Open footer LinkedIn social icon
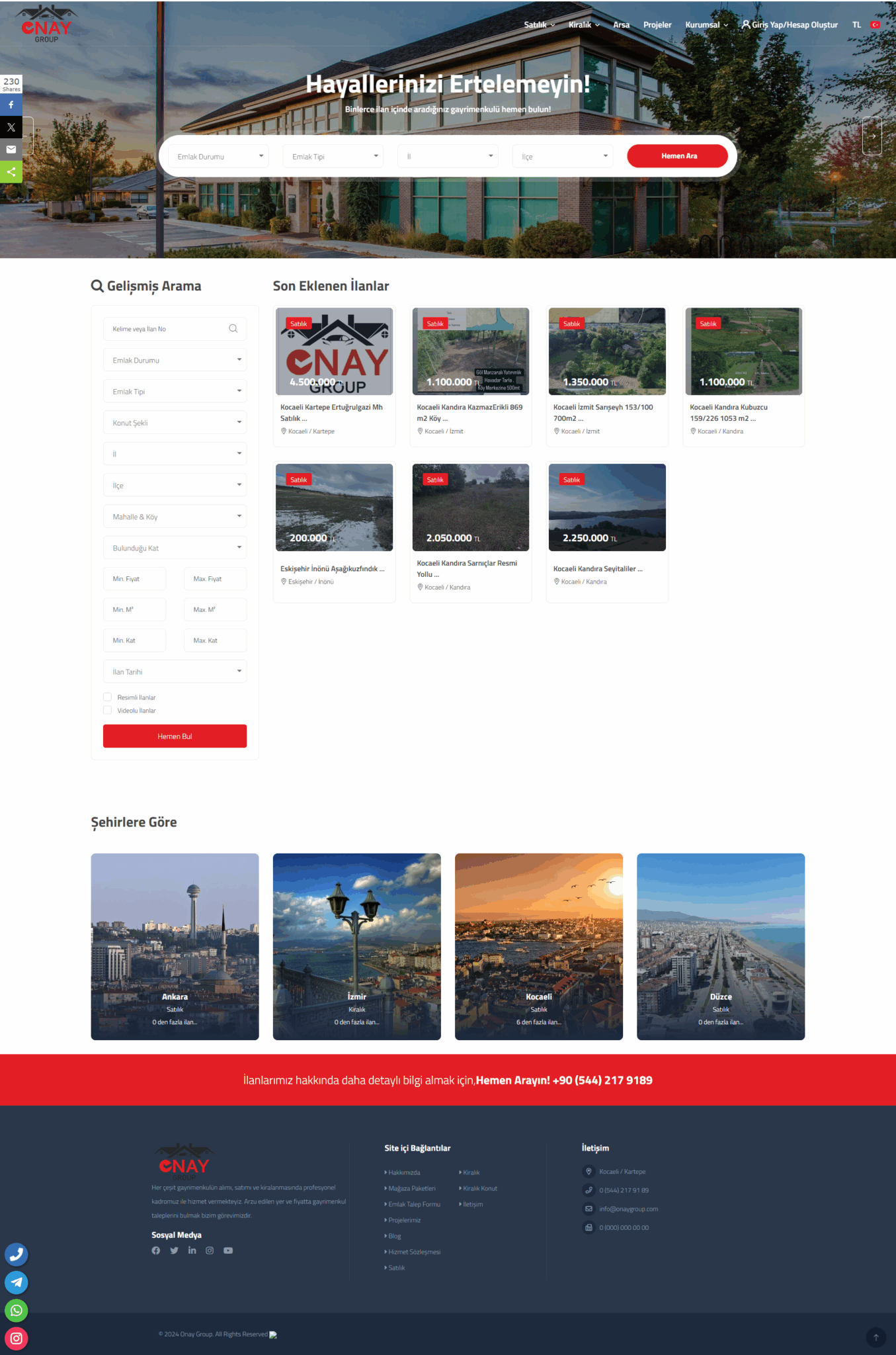 click(192, 1250)
